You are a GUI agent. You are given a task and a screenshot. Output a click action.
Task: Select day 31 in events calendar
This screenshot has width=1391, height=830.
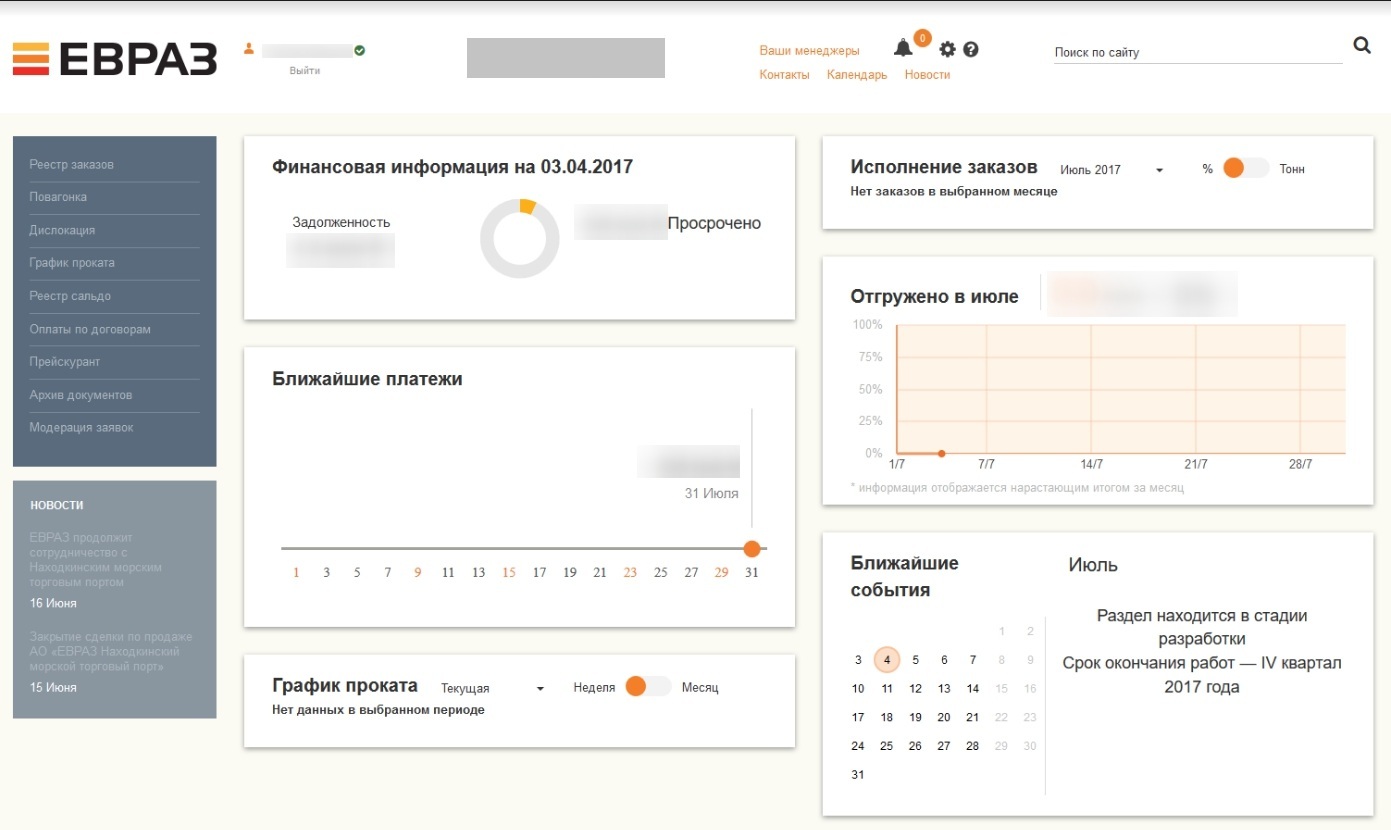click(x=858, y=775)
